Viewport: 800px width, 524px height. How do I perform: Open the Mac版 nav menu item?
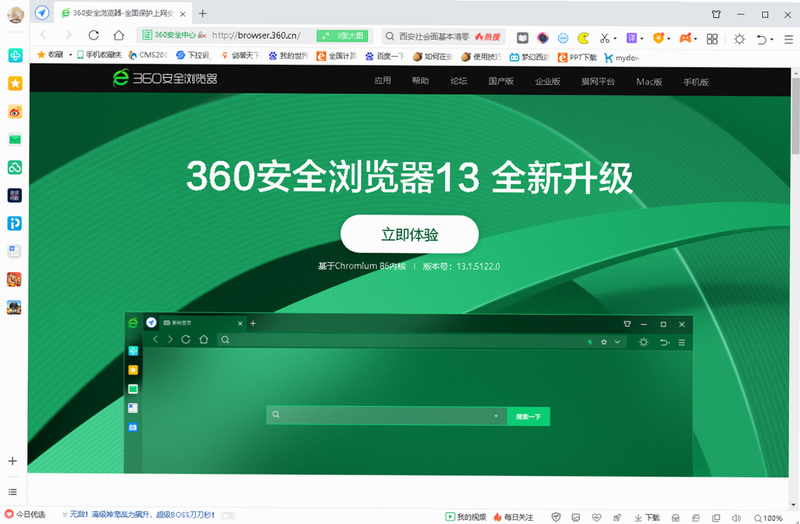tap(649, 82)
